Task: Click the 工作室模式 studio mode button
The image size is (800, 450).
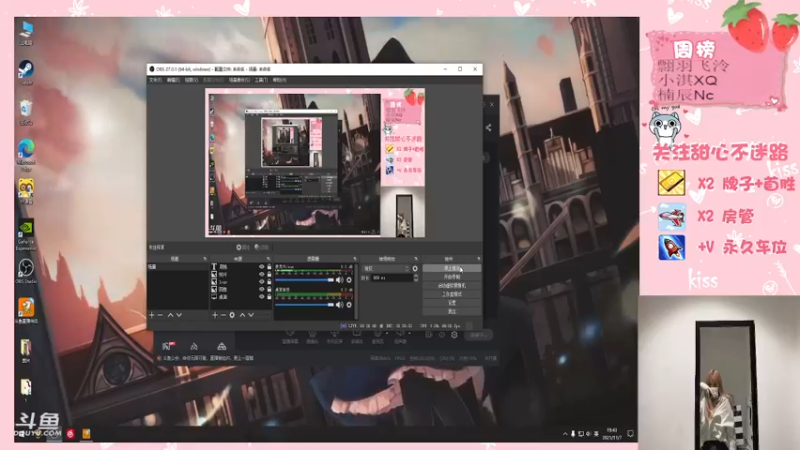Action: point(452,294)
